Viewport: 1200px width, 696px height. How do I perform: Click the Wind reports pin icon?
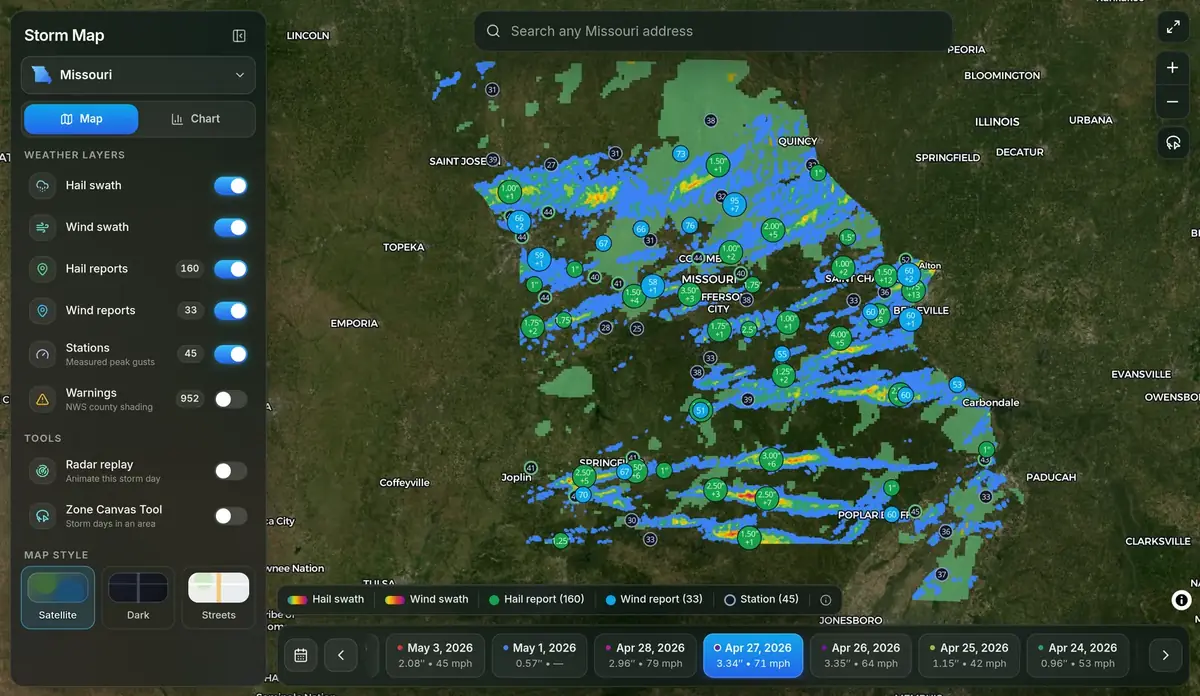pyautogui.click(x=42, y=311)
